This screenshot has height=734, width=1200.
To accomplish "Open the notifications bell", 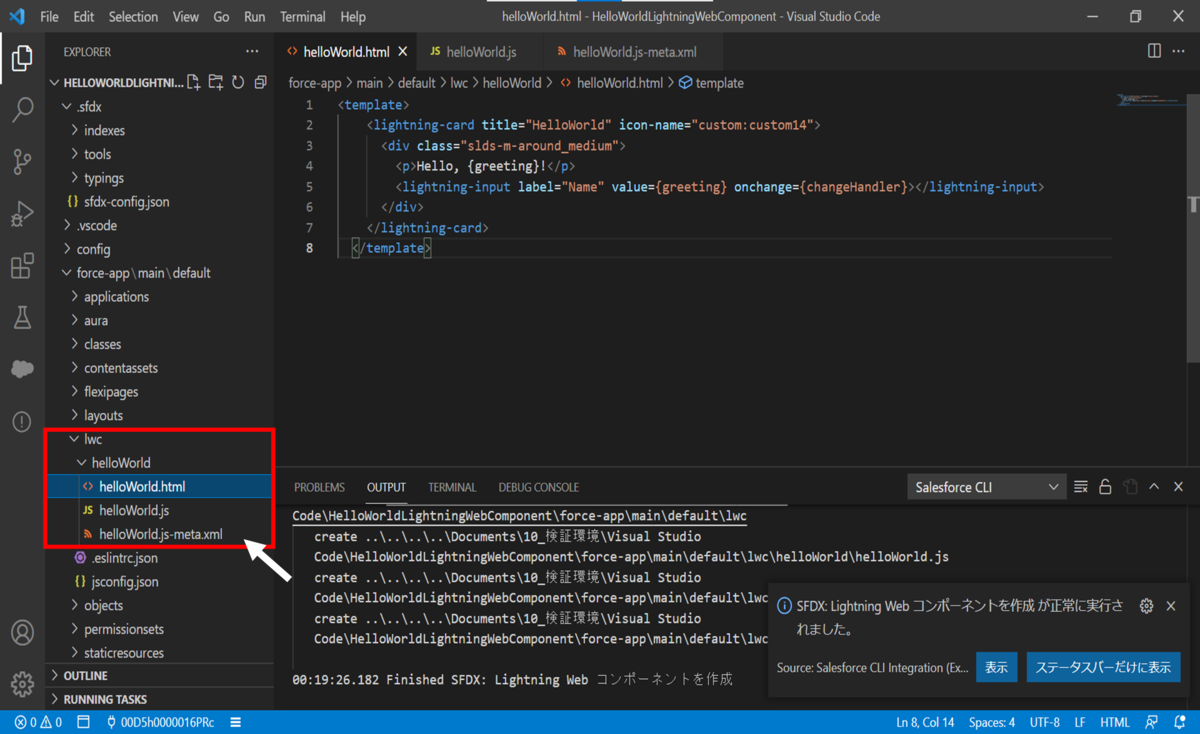I will 1178,723.
